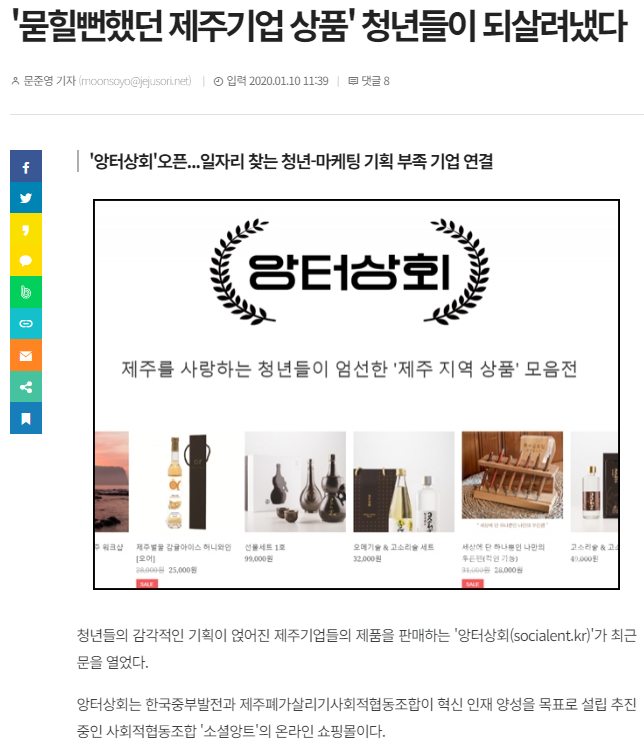Share via KakaoTalk speech bubble icon
Screen dimensions: 644x743
coord(26,261)
